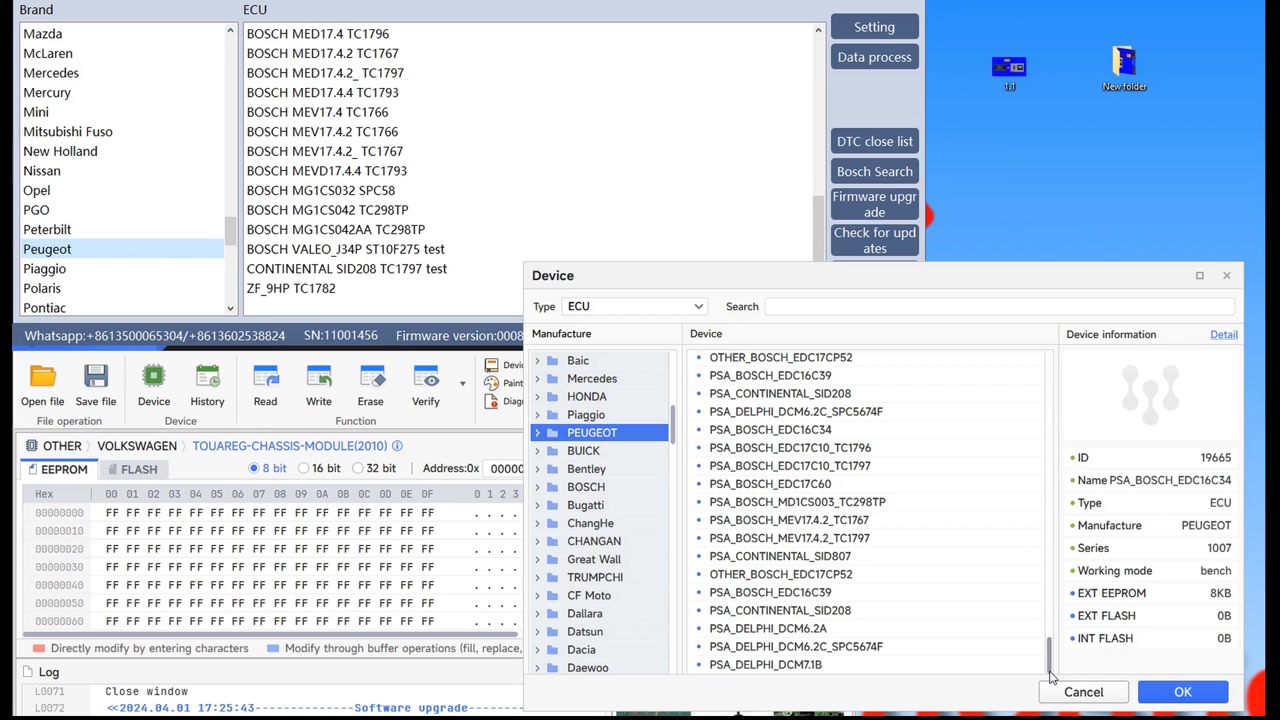Expand the TRUMPCHI manufacture tree node
The image size is (1280, 720).
538,577
